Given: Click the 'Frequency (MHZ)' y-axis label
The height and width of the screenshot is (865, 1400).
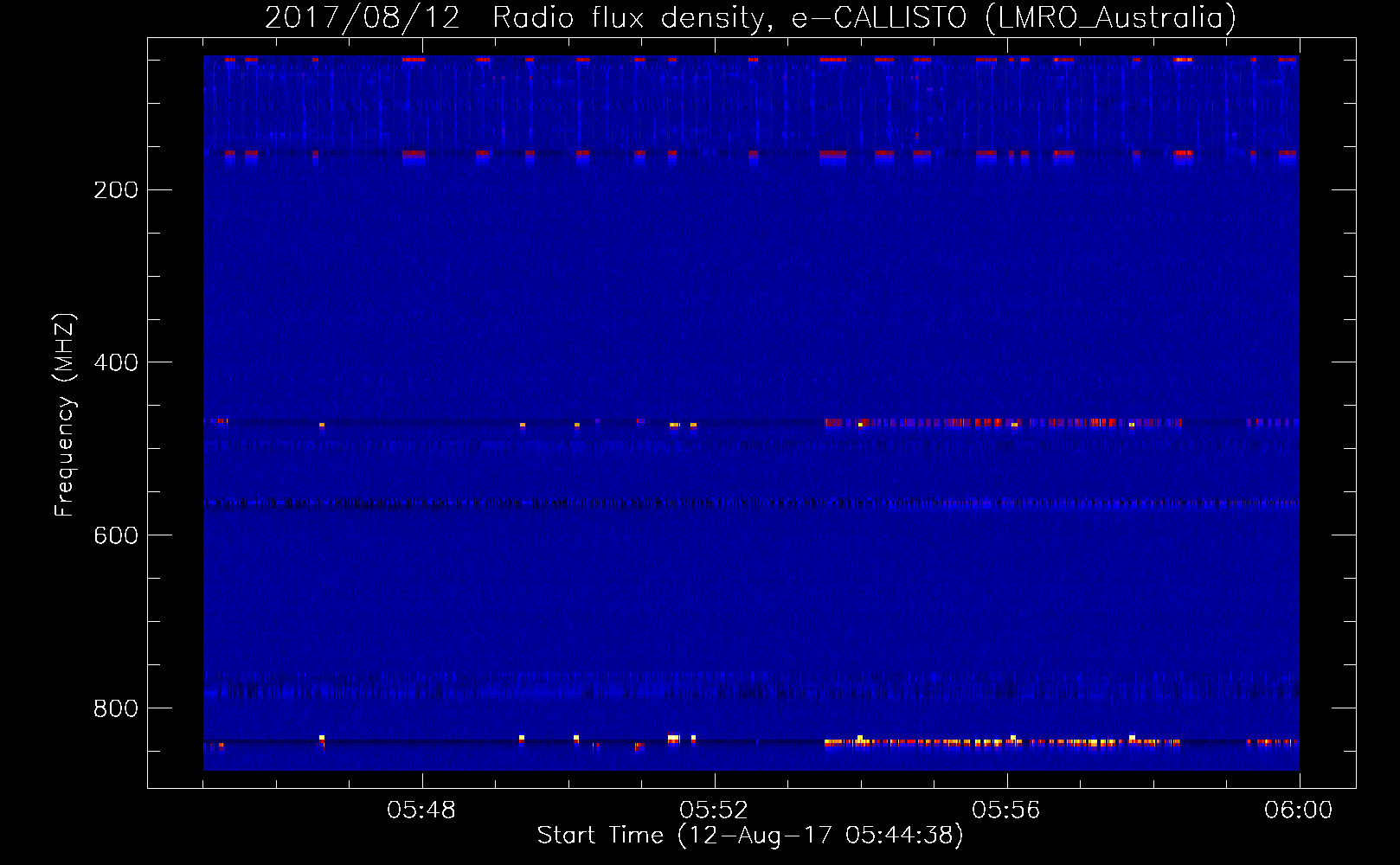Looking at the screenshot, I should pyautogui.click(x=64, y=415).
